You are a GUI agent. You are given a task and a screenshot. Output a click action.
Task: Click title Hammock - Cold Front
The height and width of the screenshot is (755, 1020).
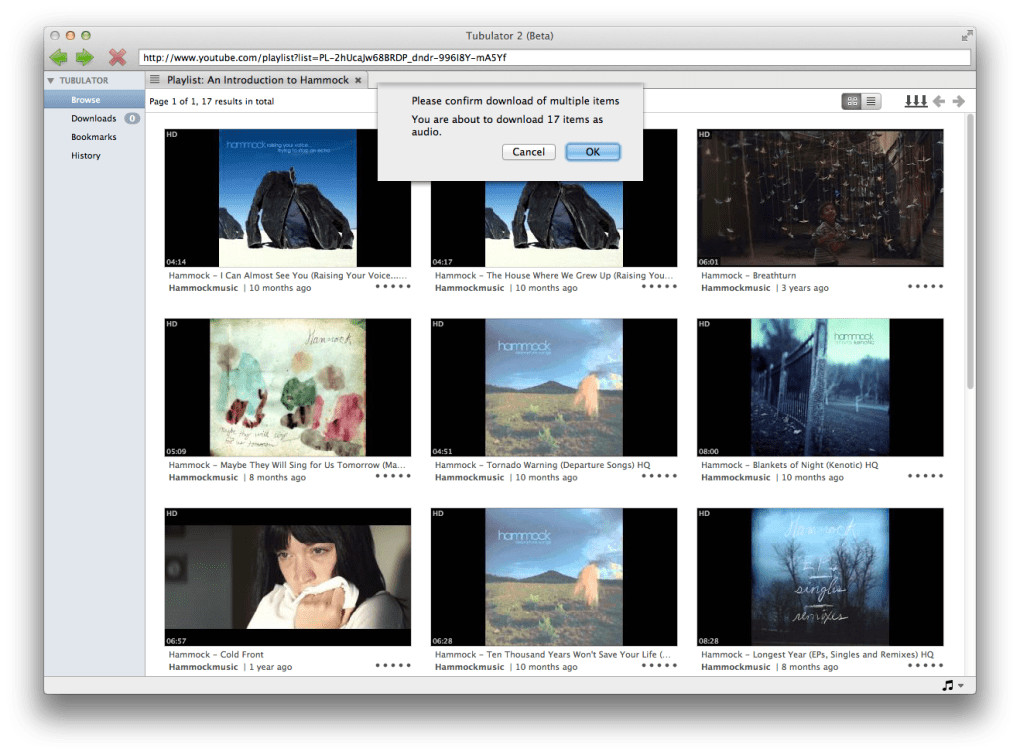coord(216,655)
